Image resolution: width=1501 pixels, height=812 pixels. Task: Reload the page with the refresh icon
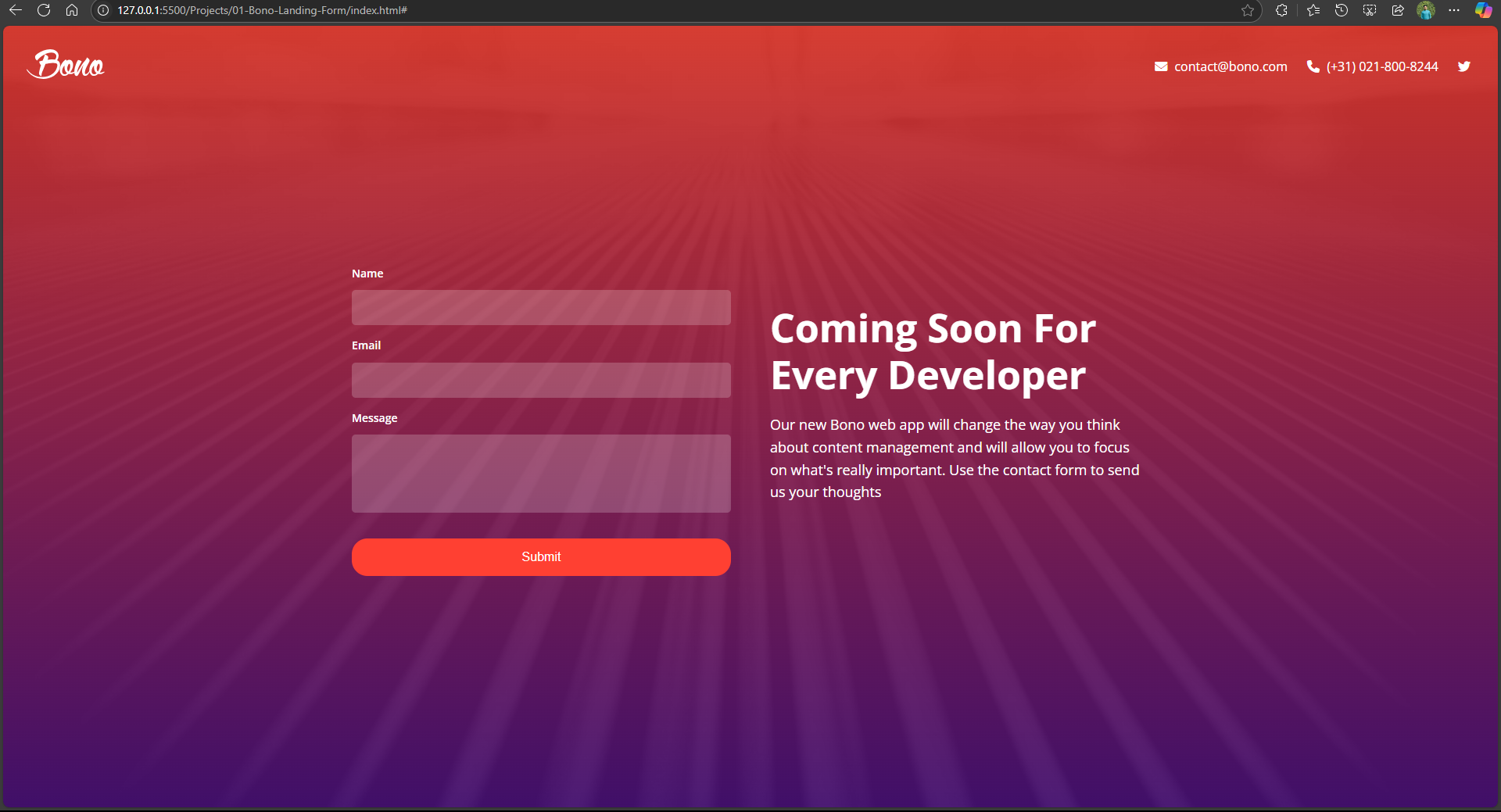tap(44, 10)
